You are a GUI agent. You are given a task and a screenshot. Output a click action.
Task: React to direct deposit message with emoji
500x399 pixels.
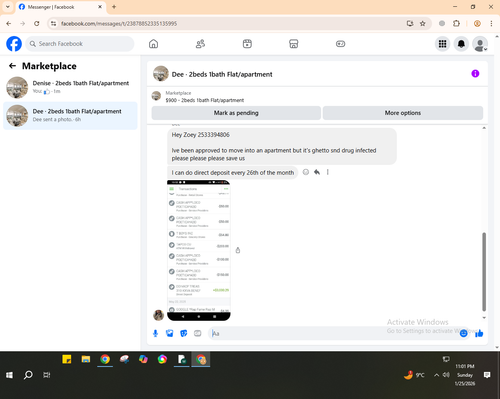click(306, 172)
